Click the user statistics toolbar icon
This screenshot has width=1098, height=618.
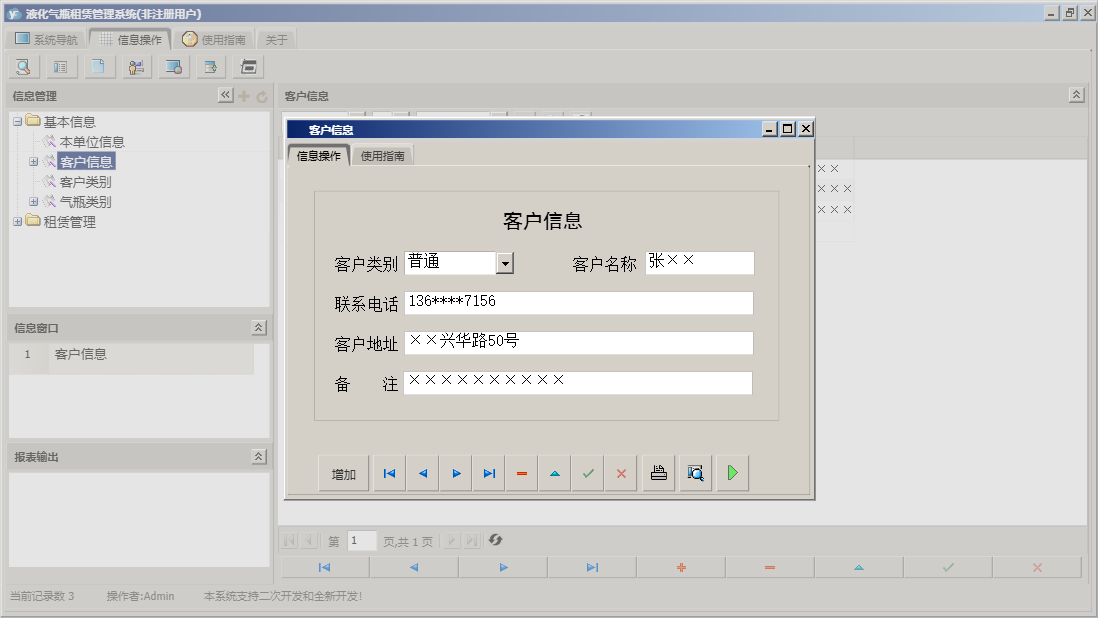[136, 66]
